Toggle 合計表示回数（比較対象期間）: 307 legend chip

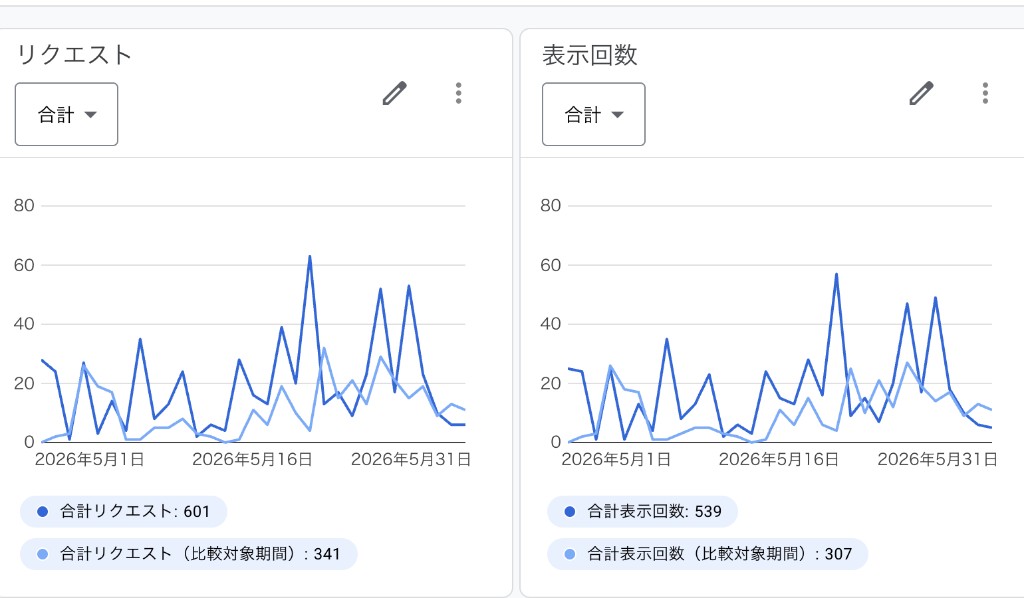click(x=707, y=554)
